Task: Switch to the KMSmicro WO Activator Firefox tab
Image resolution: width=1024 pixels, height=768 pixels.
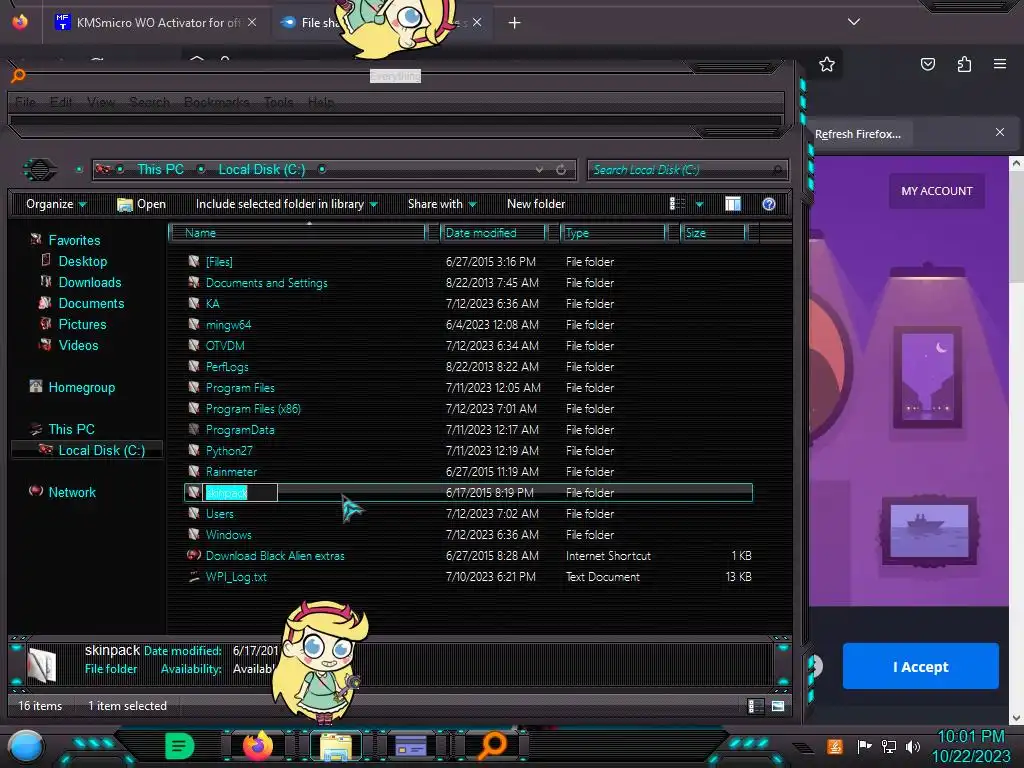Action: [x=157, y=22]
